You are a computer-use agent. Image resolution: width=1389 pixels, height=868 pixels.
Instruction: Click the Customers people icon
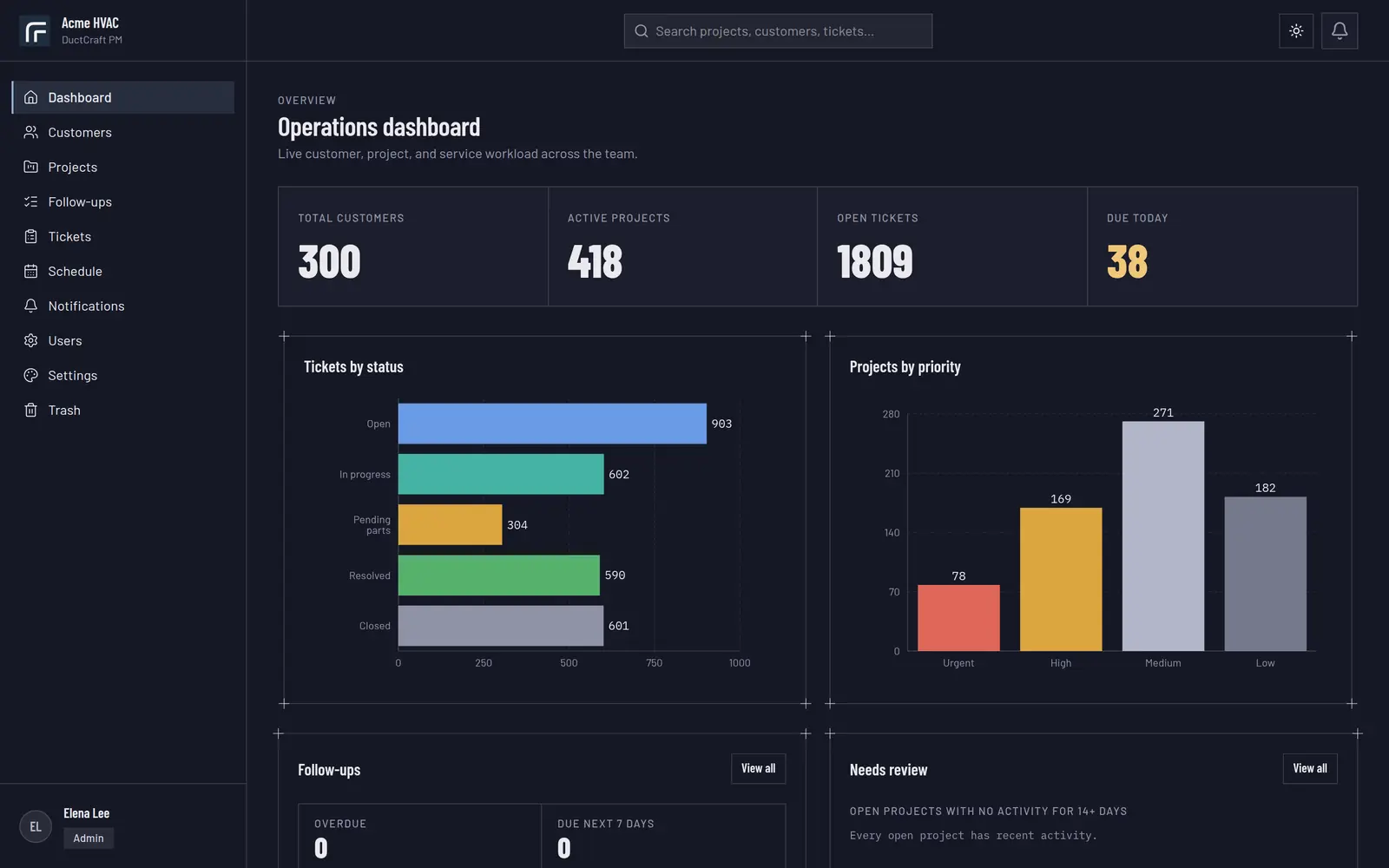coord(31,132)
